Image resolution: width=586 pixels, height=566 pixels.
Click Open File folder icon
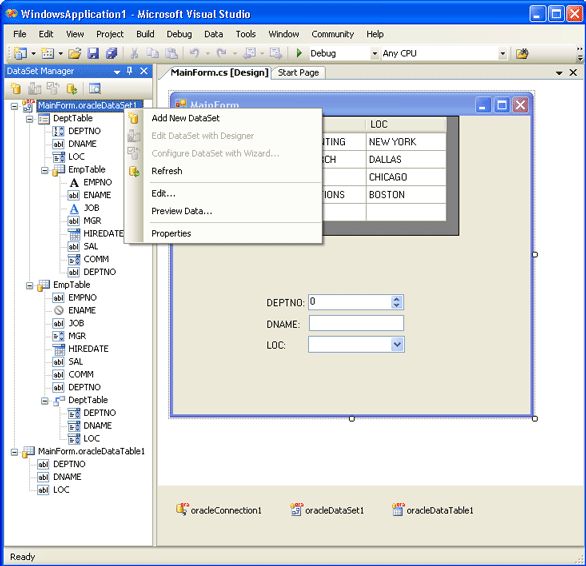click(x=74, y=53)
